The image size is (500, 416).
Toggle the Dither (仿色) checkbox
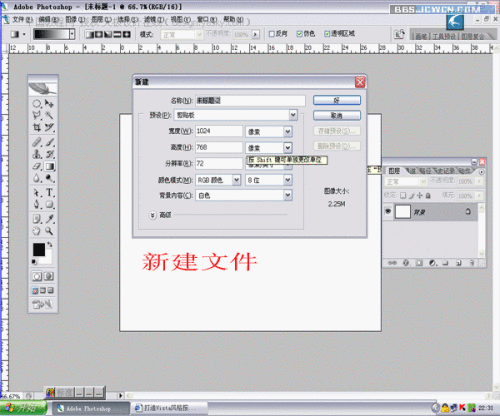pyautogui.click(x=299, y=34)
